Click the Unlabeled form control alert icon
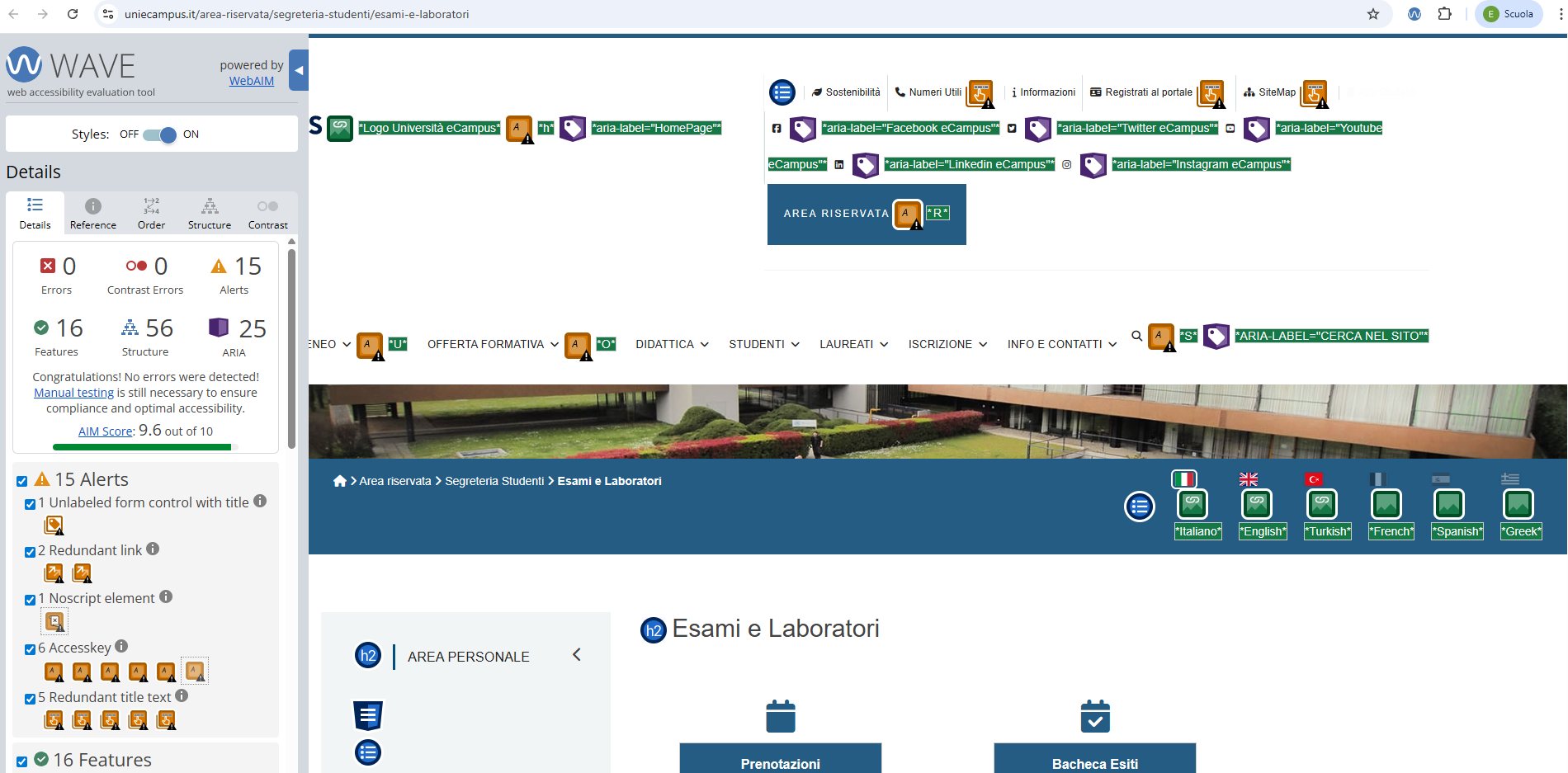 click(x=54, y=526)
